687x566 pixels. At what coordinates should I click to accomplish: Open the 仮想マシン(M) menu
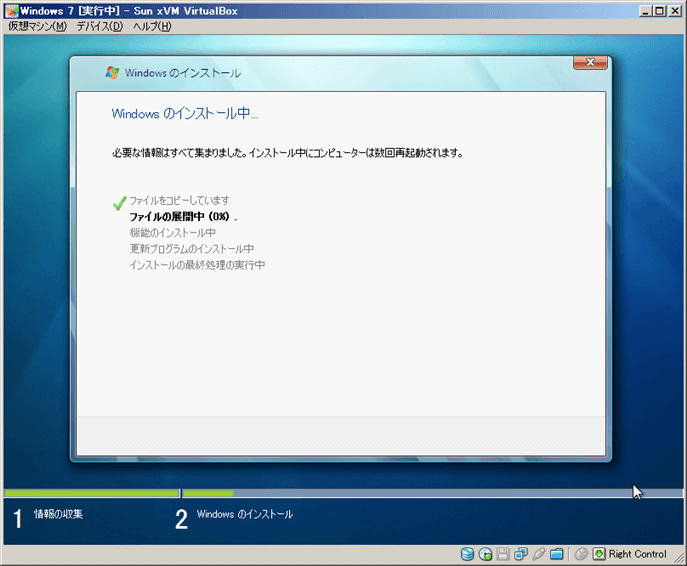(38, 25)
